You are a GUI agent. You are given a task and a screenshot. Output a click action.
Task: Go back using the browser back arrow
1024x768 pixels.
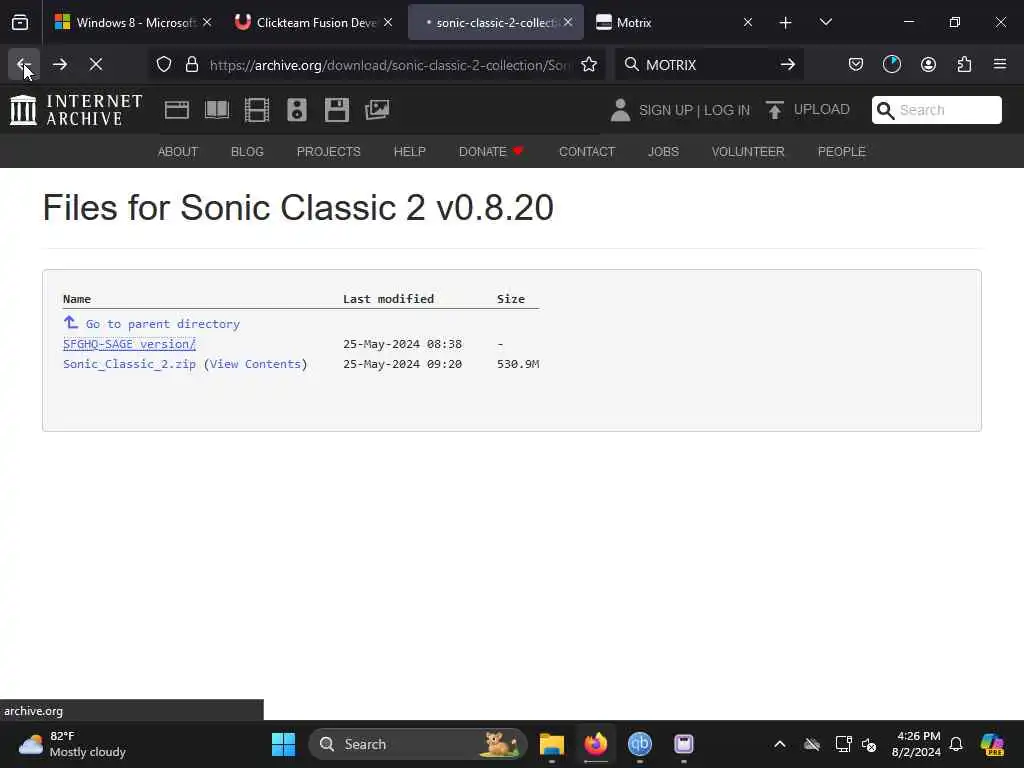point(24,65)
